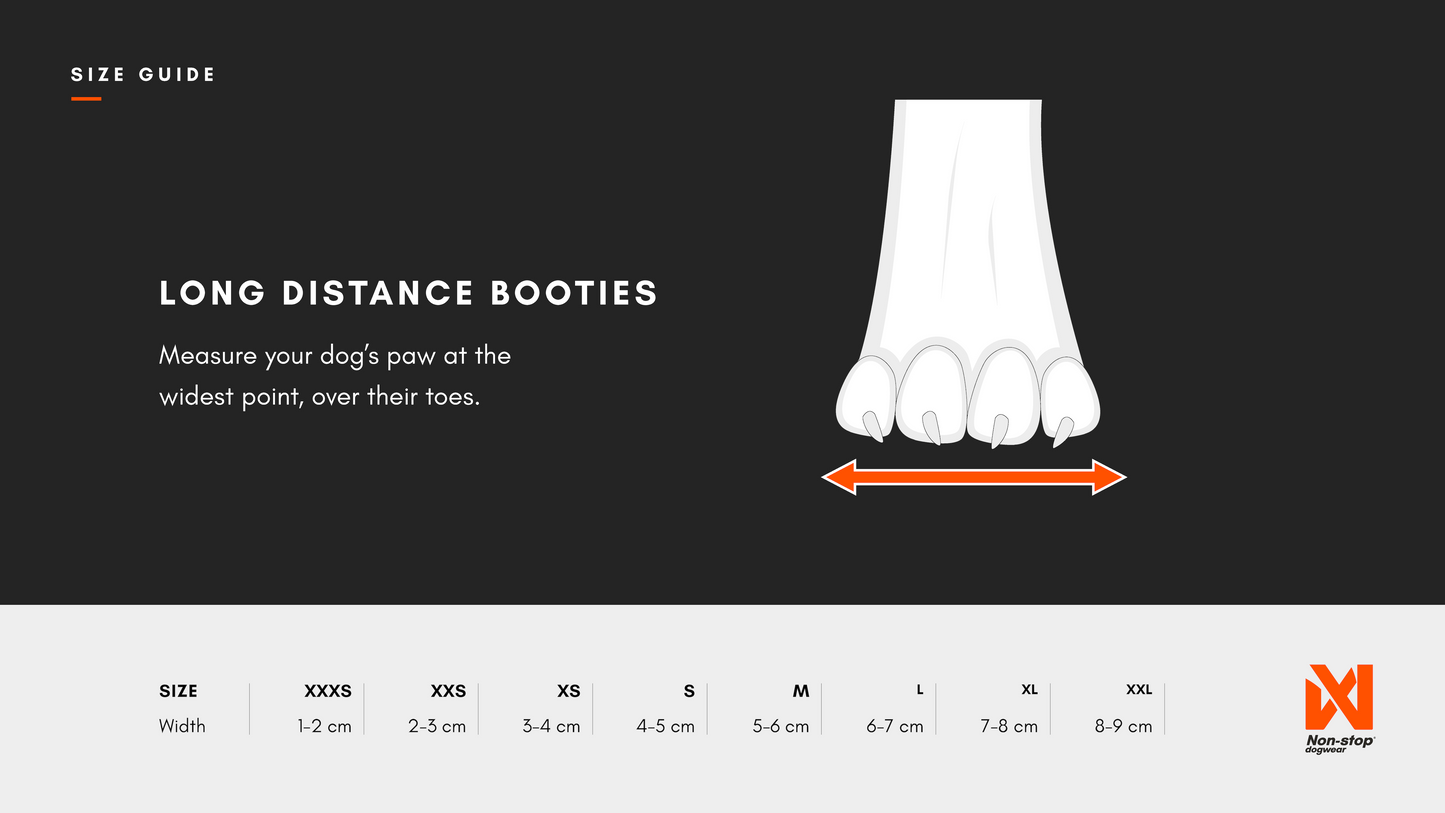Select the XXL size label

coord(1139,689)
